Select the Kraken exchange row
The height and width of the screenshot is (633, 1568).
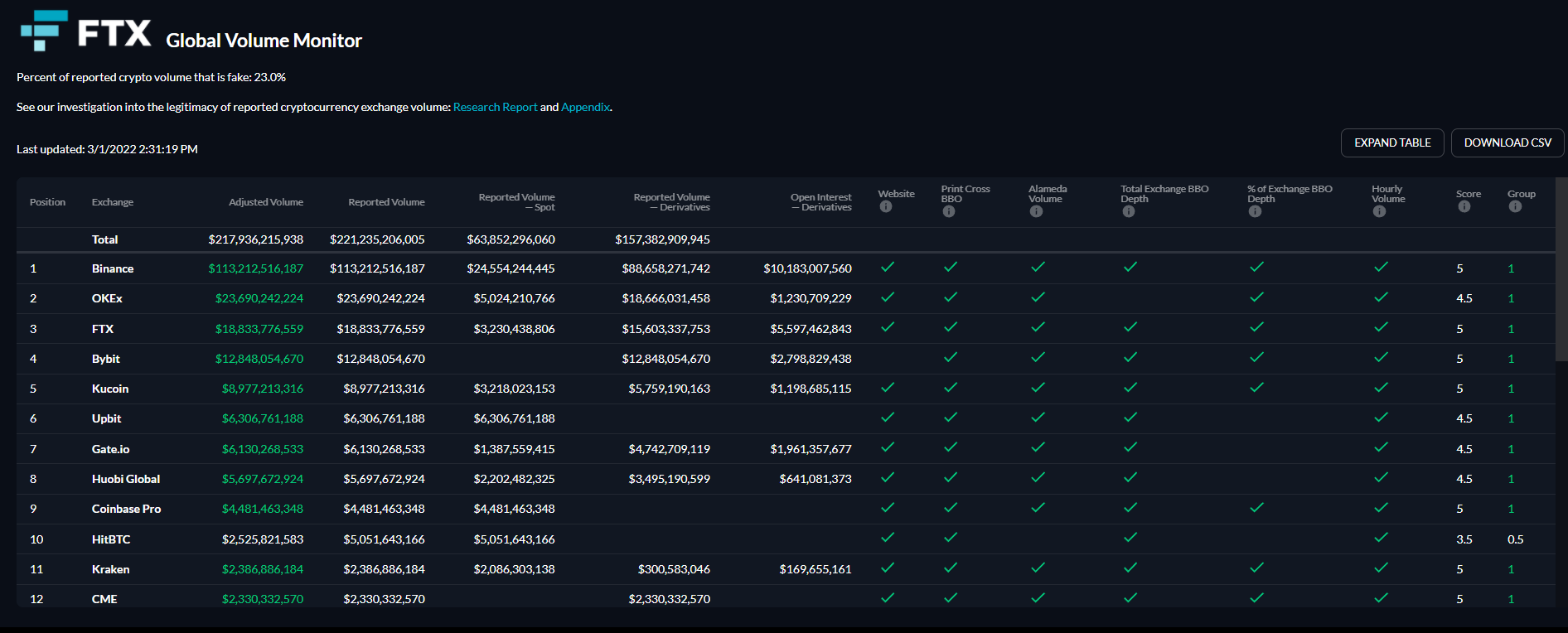coord(786,569)
